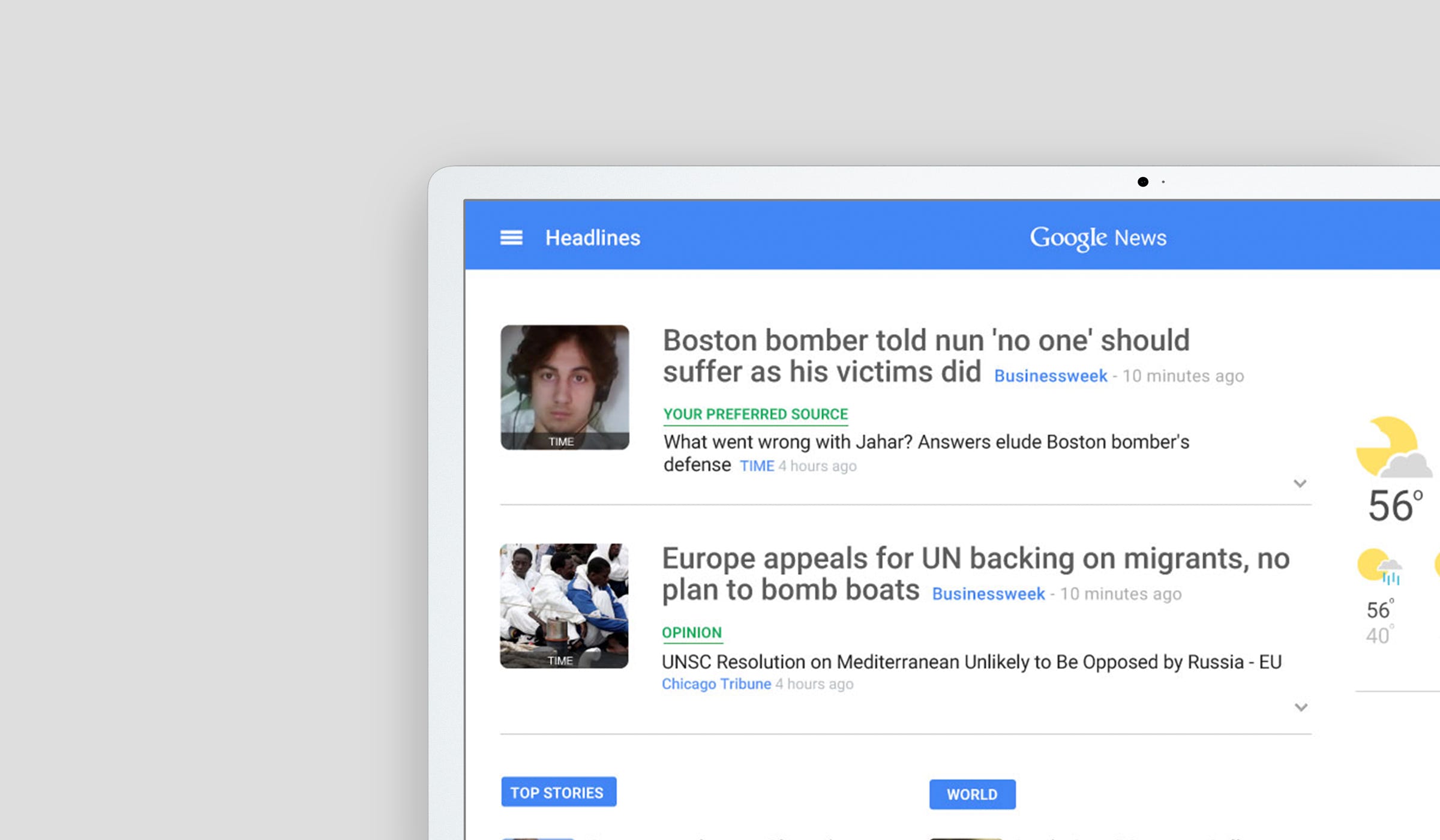Click the YOUR PREFERRED SOURCE label

pos(755,415)
